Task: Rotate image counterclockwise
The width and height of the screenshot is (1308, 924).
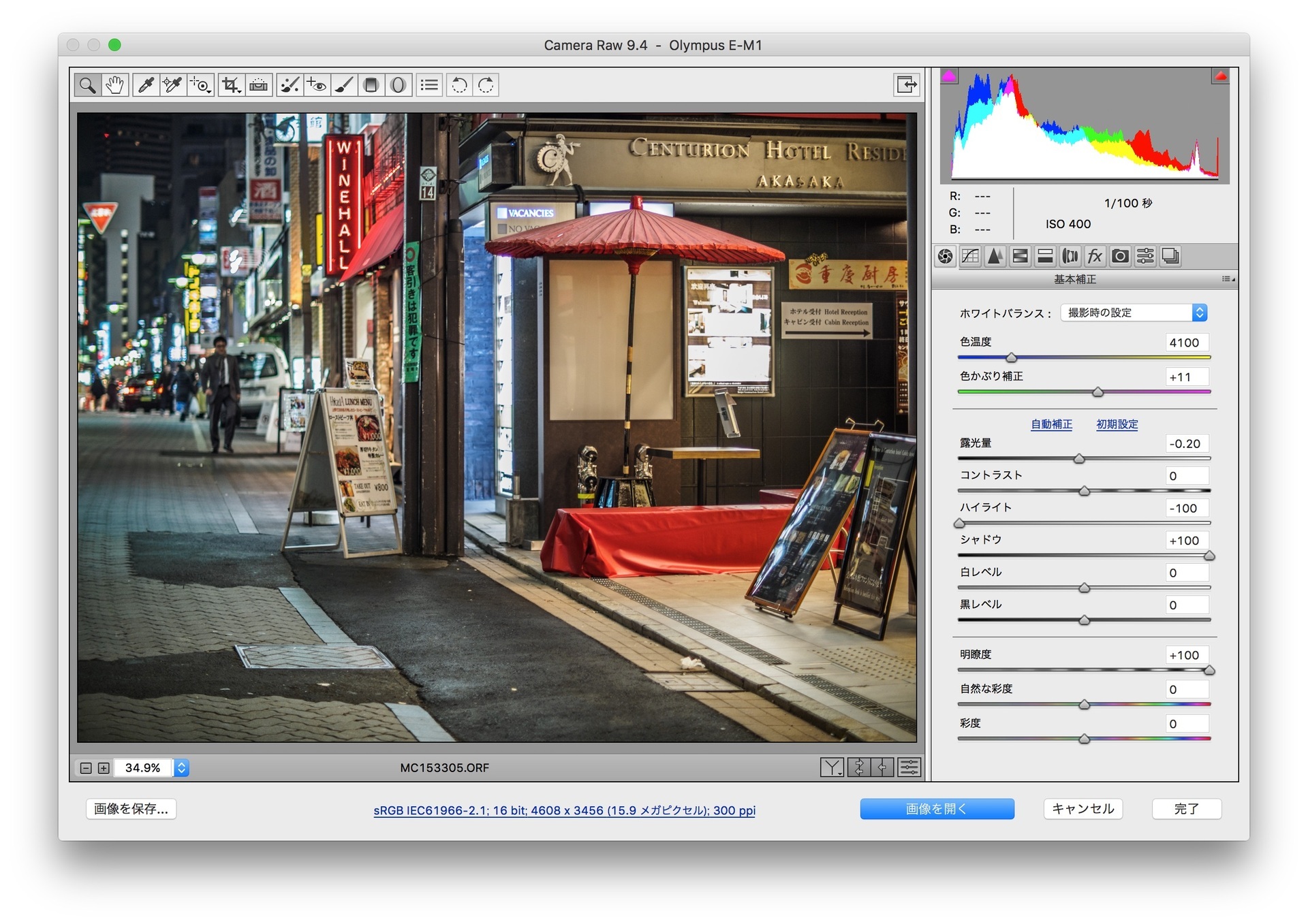Action: 460,85
